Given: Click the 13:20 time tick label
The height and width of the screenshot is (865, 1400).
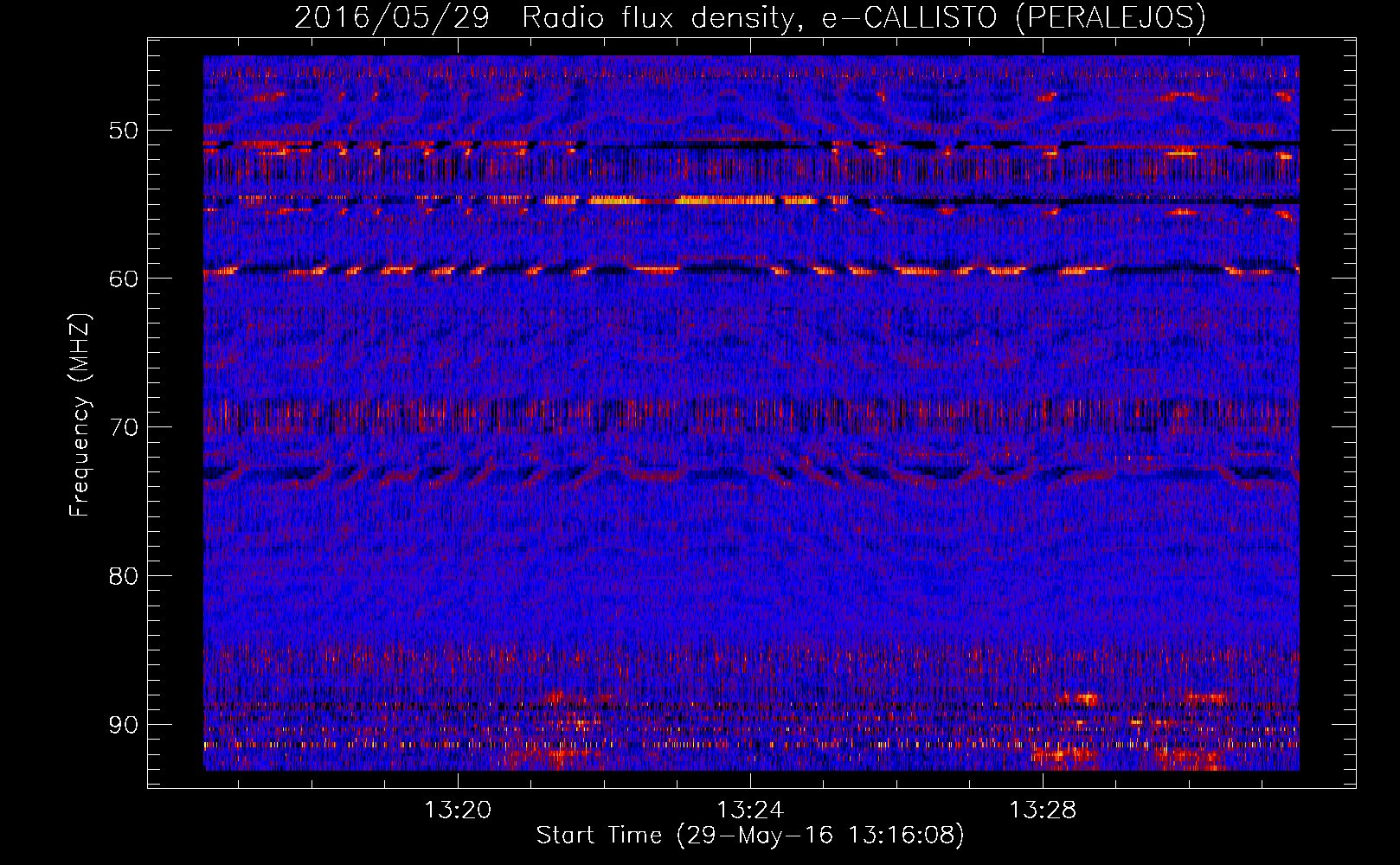Looking at the screenshot, I should 457,810.
